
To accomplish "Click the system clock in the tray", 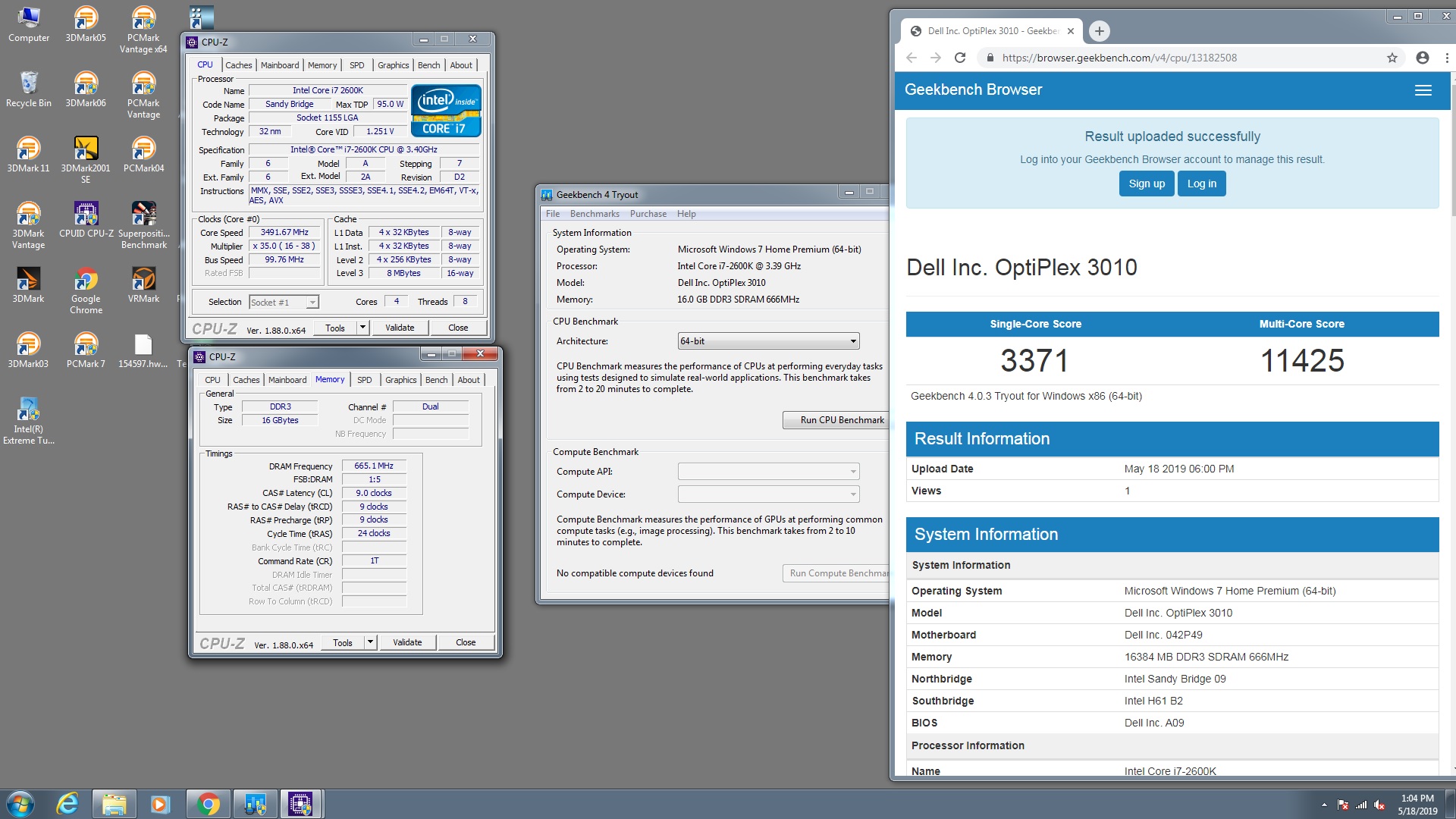I will point(1417,805).
